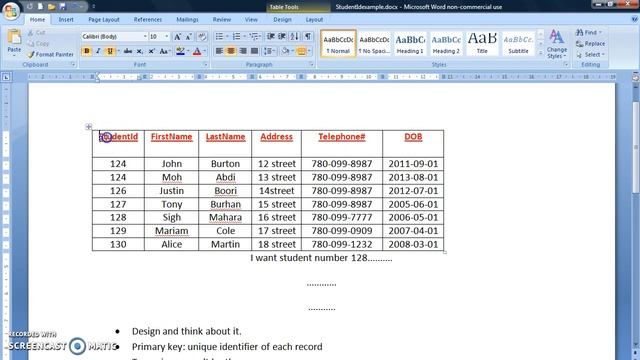Click the text highlight color icon
The height and width of the screenshot is (360, 640).
click(180, 51)
